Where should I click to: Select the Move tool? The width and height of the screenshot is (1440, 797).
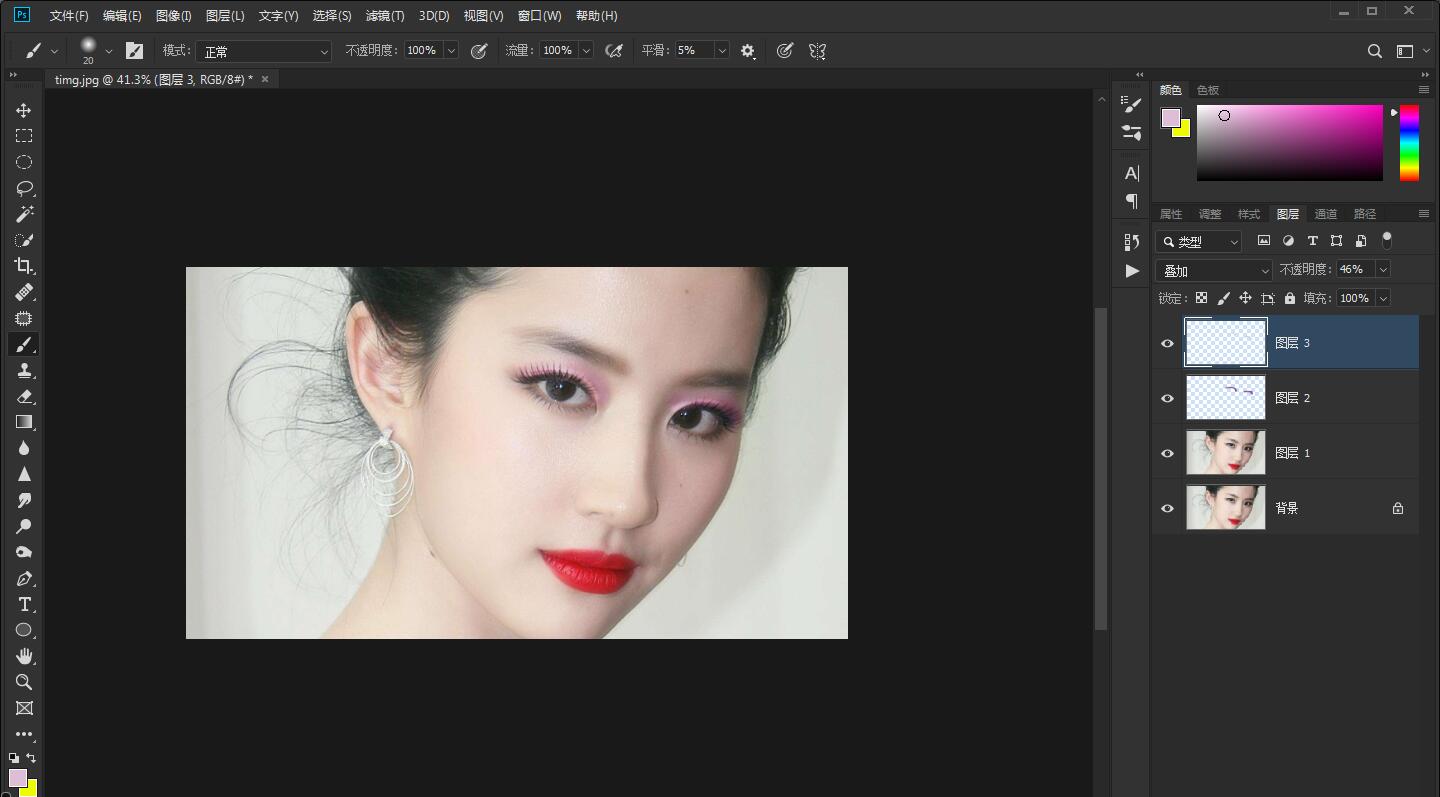click(x=24, y=110)
